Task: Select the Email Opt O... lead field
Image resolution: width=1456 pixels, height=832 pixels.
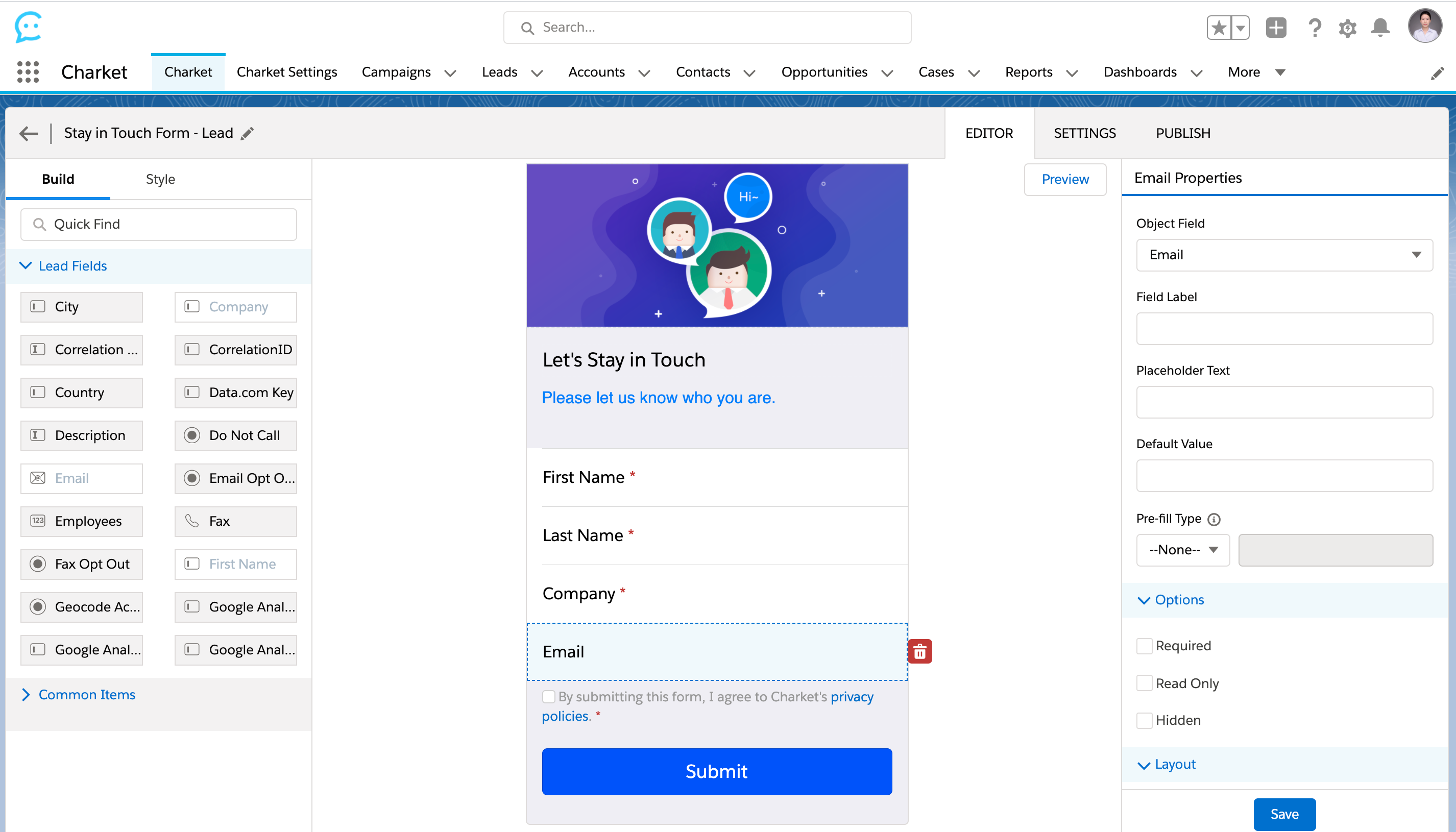Action: pos(235,478)
